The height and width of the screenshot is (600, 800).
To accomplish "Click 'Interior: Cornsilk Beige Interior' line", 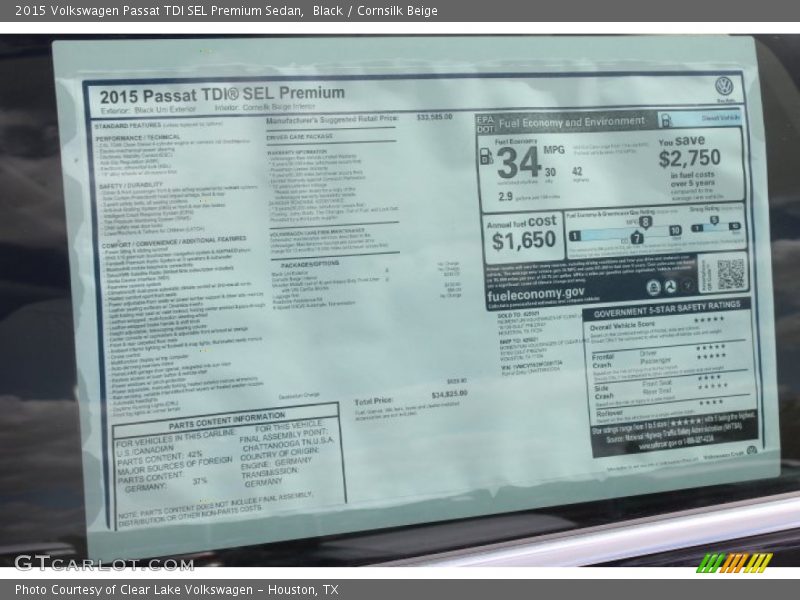I will (265, 108).
